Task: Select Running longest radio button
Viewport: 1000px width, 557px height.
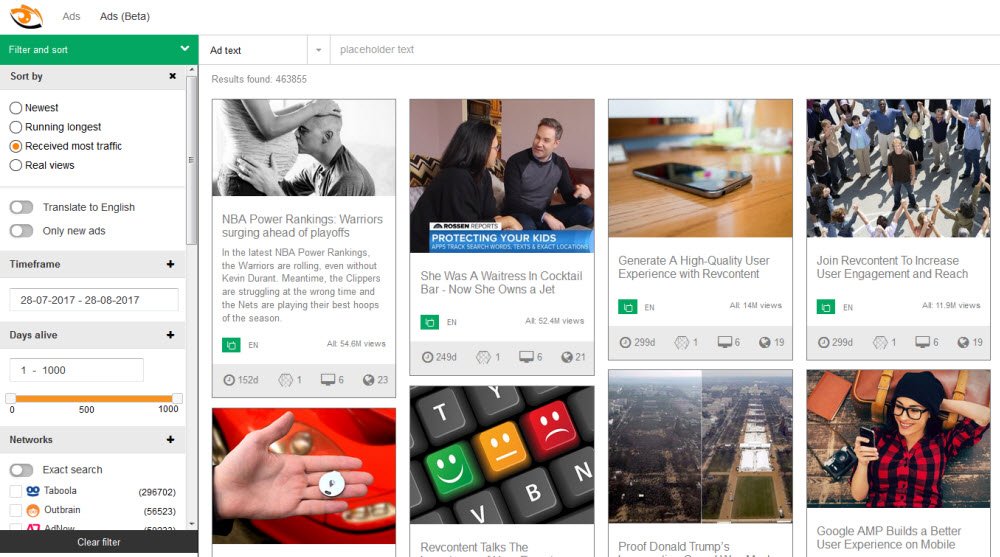Action: (16, 127)
